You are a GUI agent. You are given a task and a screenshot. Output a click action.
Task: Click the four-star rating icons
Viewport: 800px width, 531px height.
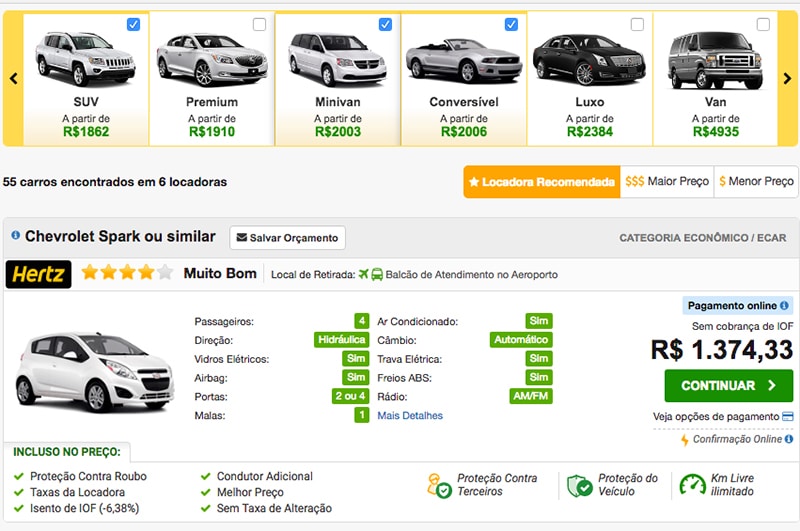[x=127, y=273]
